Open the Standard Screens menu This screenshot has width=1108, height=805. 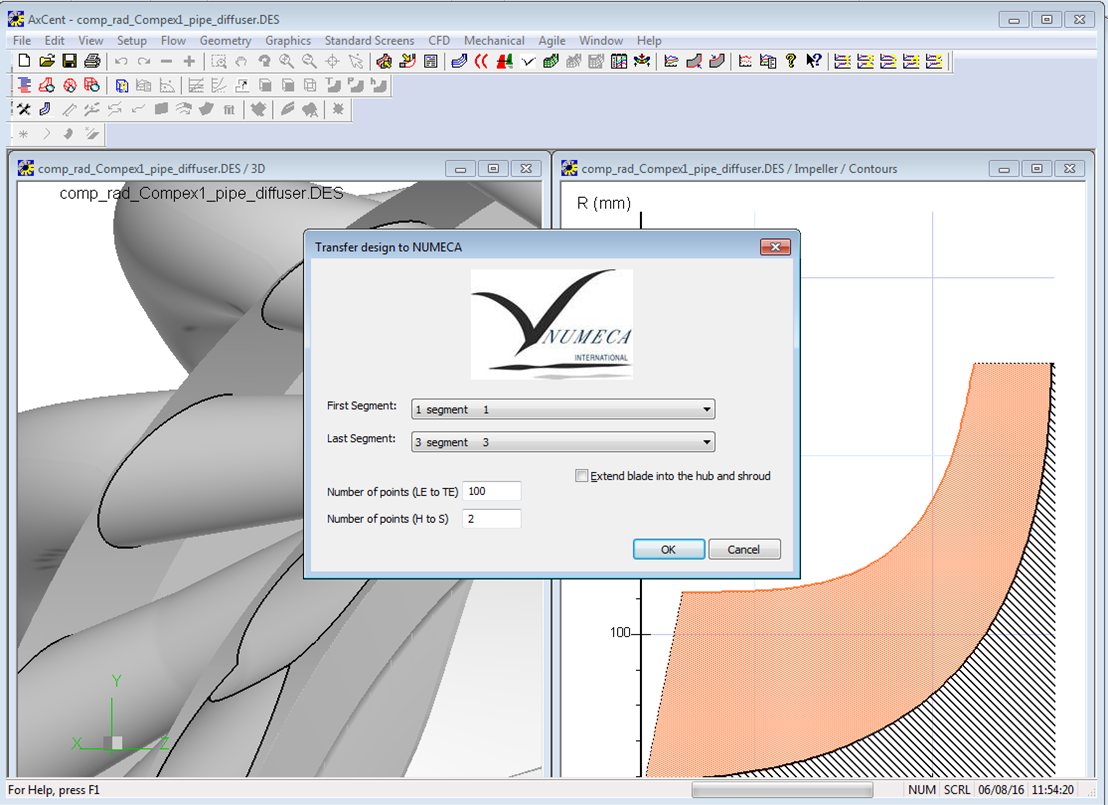point(369,41)
